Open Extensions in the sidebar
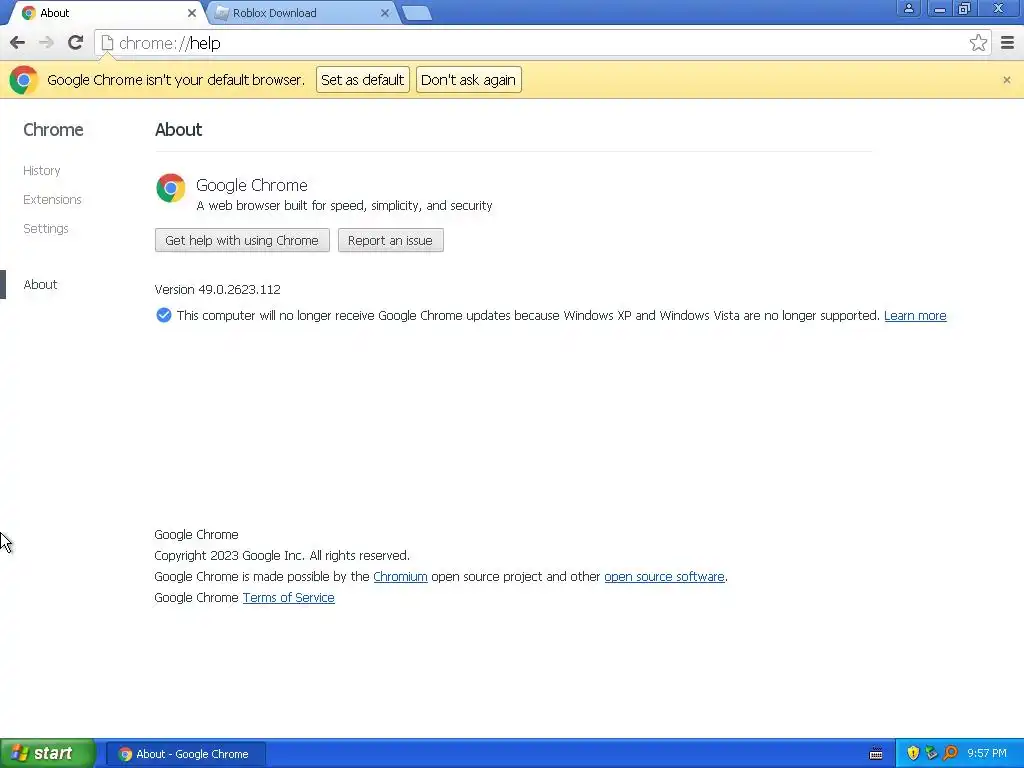Screen dimensions: 1024x768 pyautogui.click(x=52, y=199)
